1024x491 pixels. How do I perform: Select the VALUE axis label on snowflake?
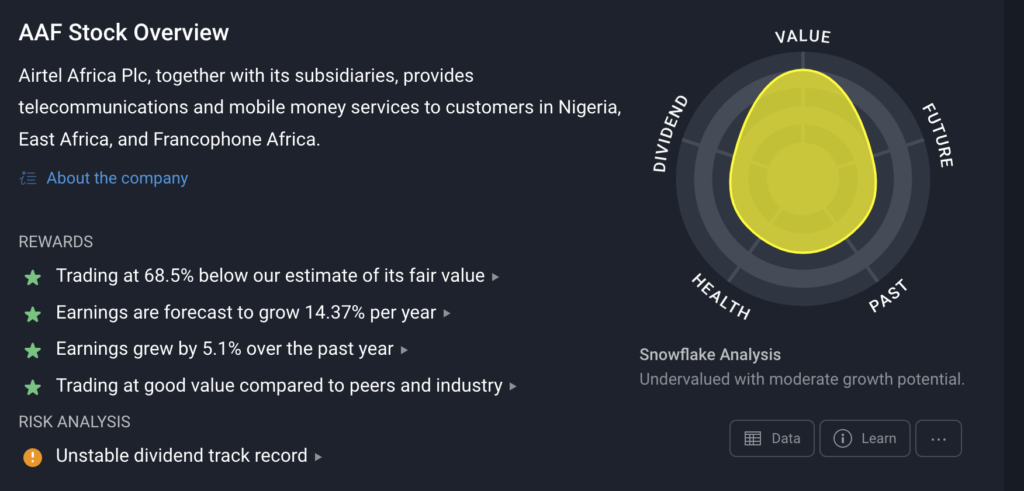[803, 37]
